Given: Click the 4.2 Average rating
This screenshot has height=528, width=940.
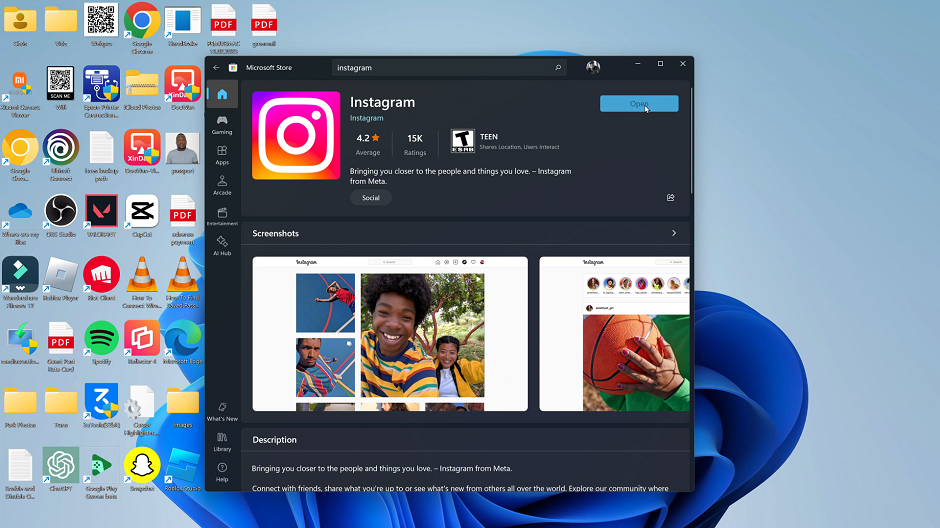Looking at the screenshot, I should click(x=367, y=144).
